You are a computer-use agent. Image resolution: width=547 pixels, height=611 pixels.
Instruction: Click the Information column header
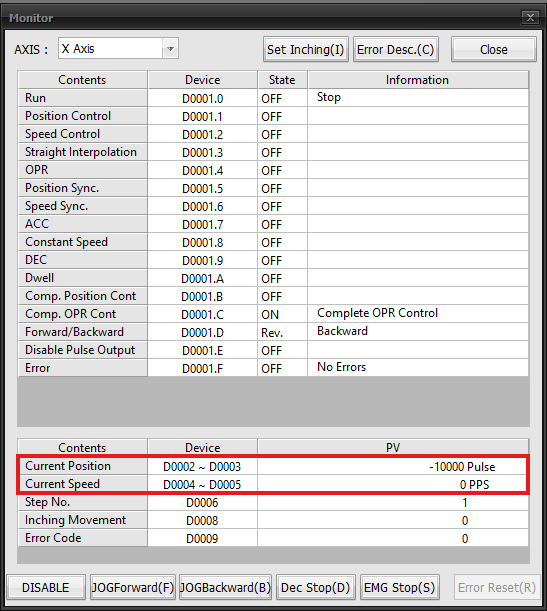pos(418,80)
